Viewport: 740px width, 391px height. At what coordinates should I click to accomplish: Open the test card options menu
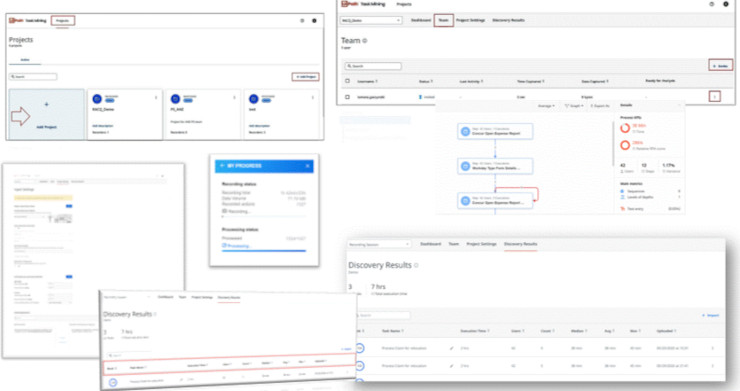point(313,98)
